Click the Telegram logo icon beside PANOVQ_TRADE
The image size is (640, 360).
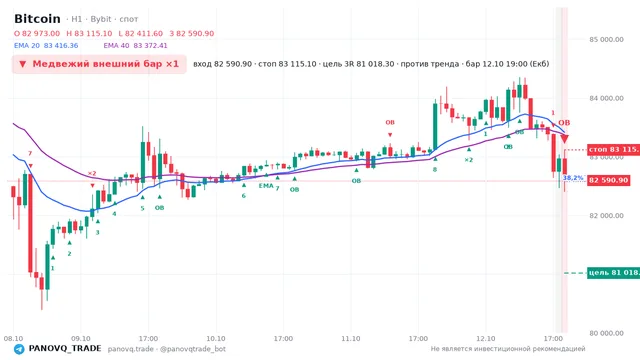pos(19,349)
